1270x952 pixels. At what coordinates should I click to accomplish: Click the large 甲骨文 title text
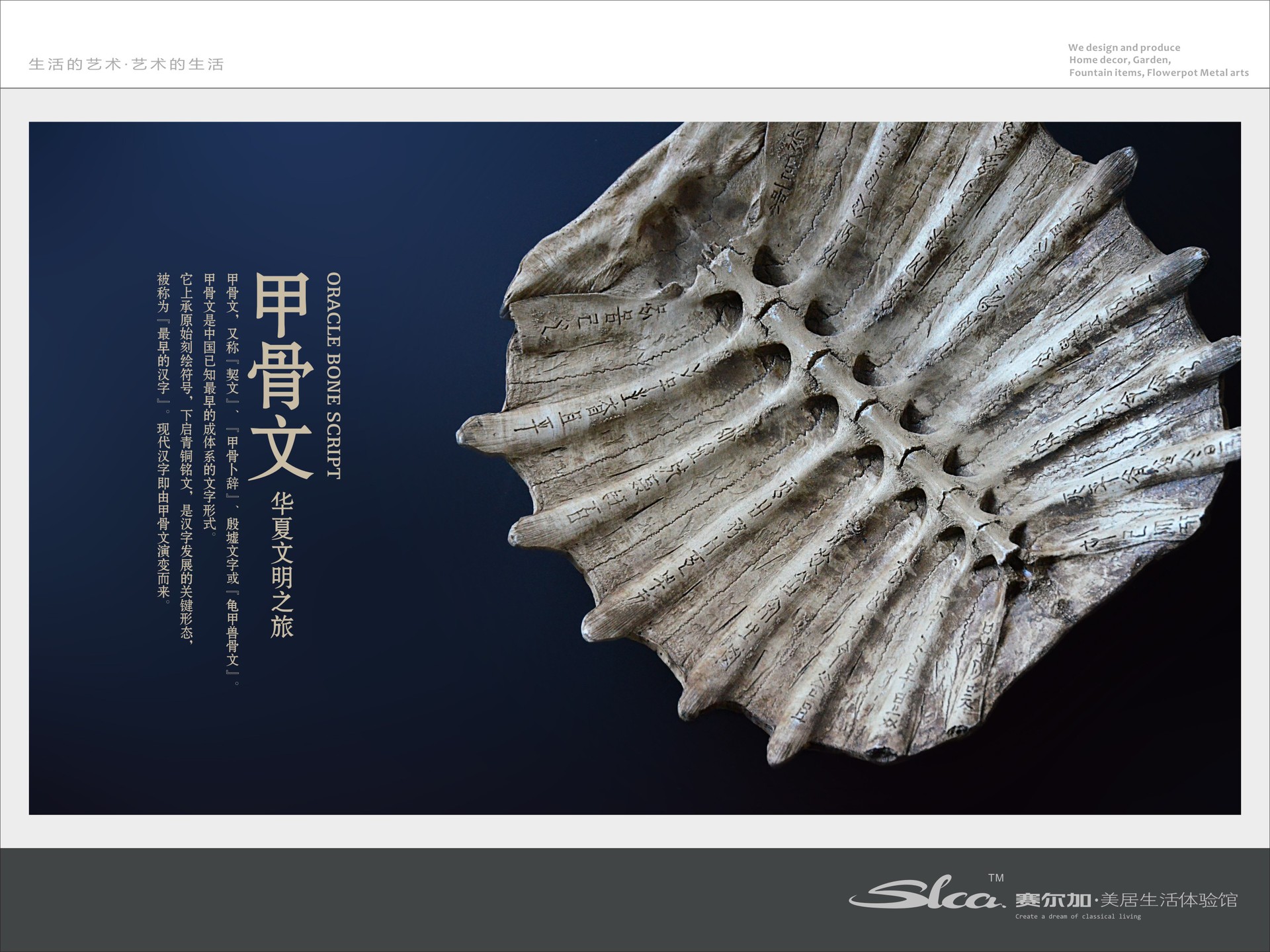(280, 376)
